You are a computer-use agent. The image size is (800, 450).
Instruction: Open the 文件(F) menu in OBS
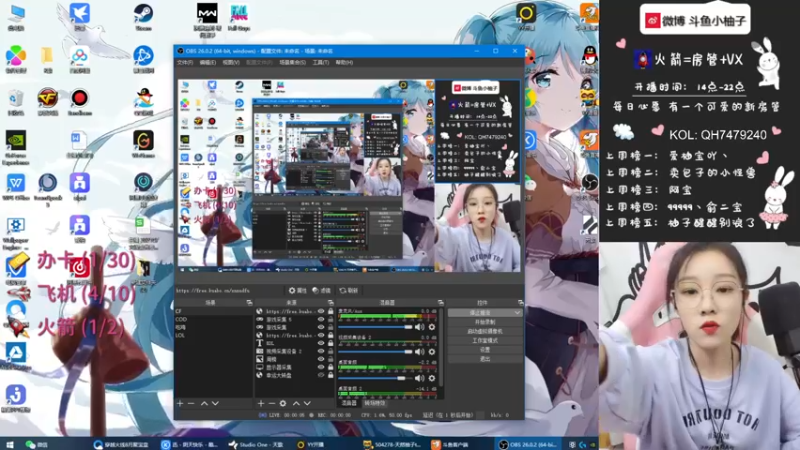pos(185,62)
